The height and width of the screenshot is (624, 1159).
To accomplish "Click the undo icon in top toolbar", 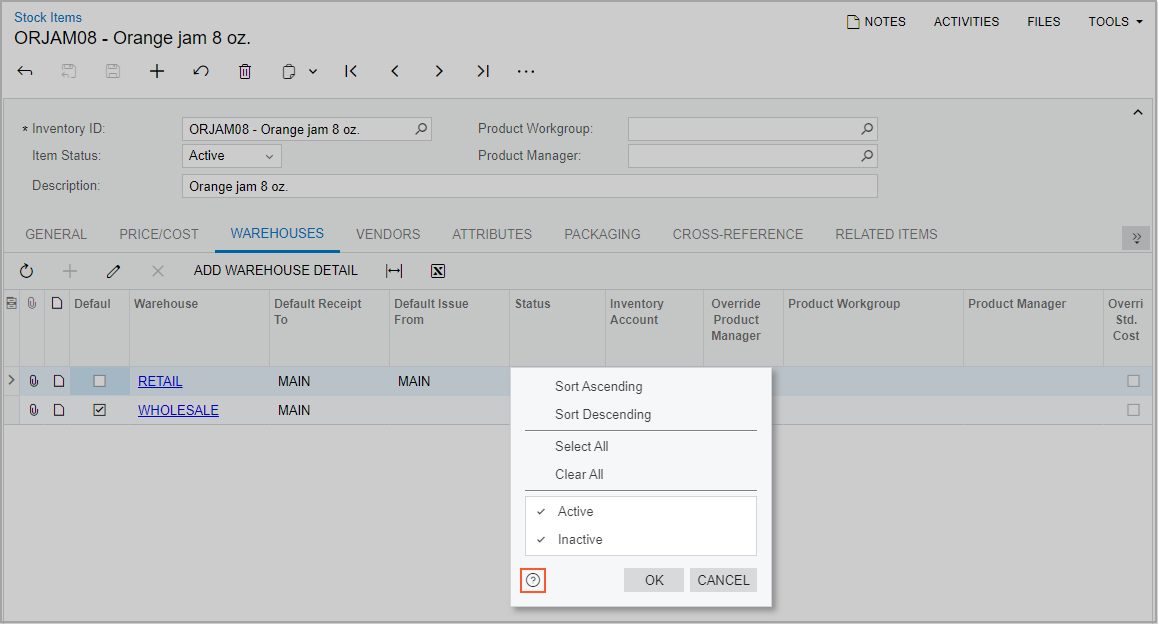I will (x=201, y=71).
